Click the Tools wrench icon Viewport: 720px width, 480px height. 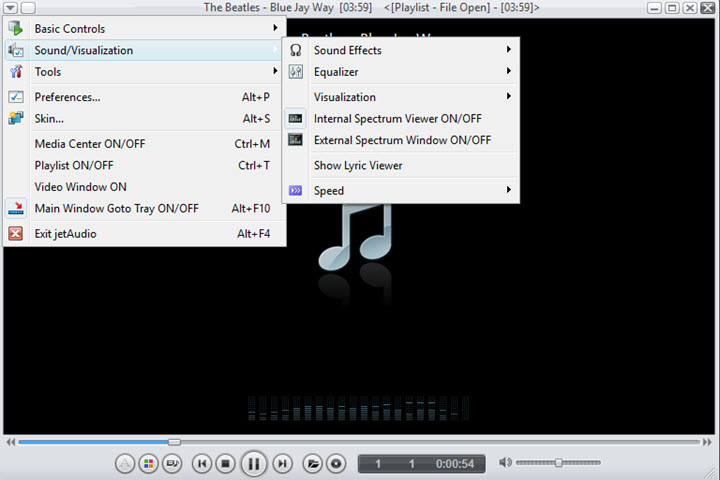click(x=16, y=72)
